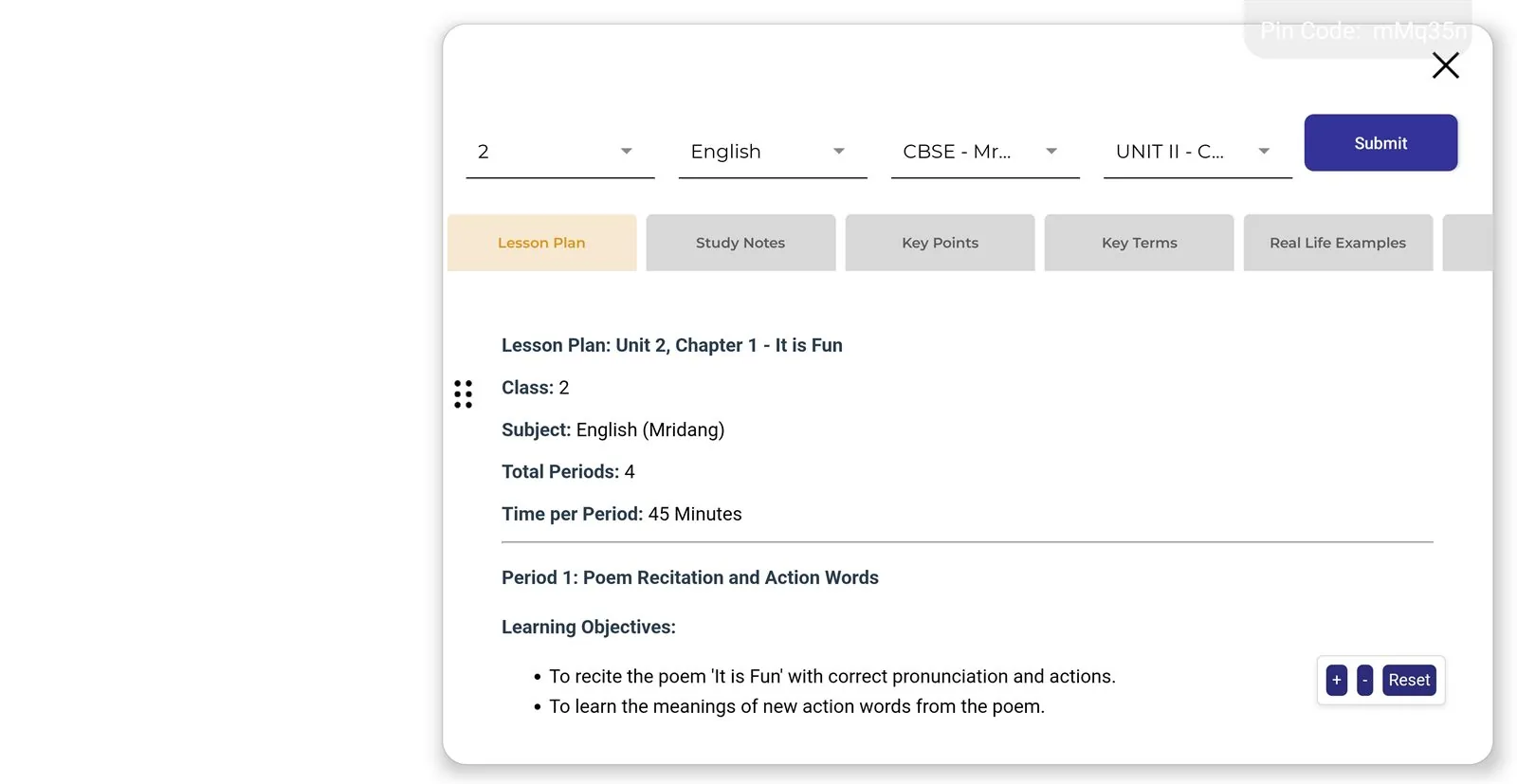Open the class dropdown showing 2
The height and width of the screenshot is (784, 1517).
point(559,152)
